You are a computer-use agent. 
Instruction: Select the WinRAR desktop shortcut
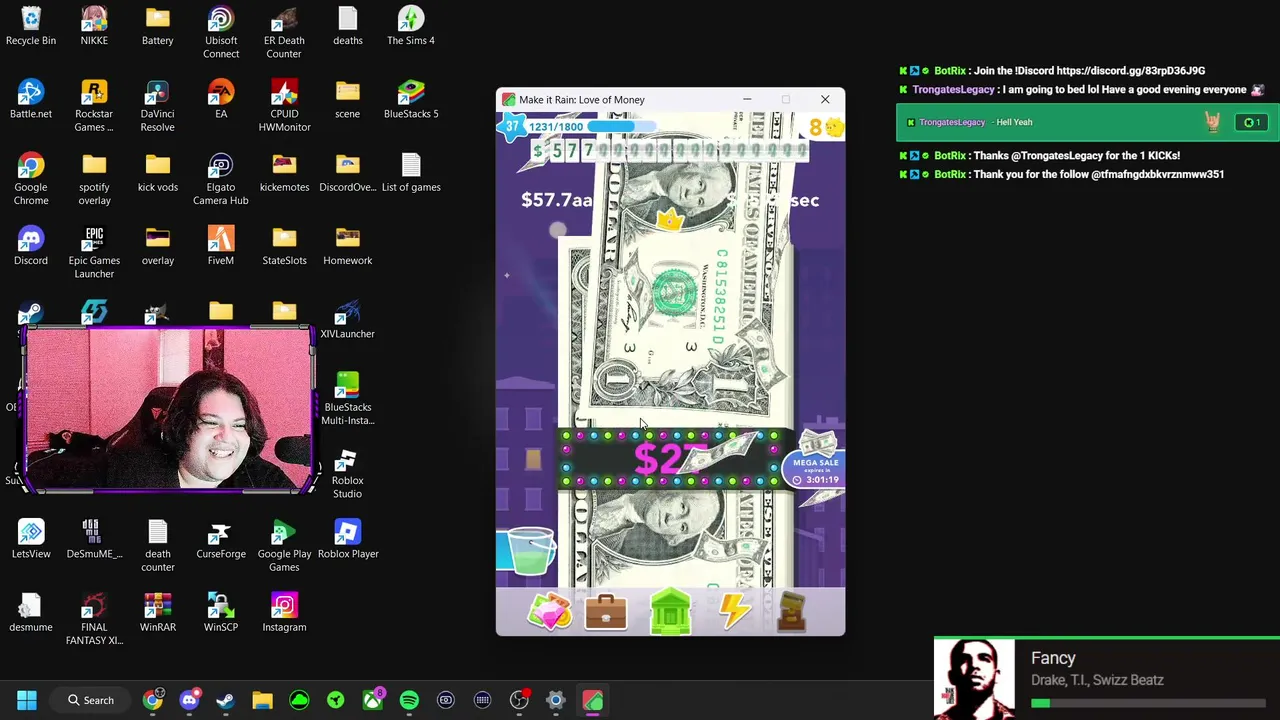pyautogui.click(x=157, y=612)
